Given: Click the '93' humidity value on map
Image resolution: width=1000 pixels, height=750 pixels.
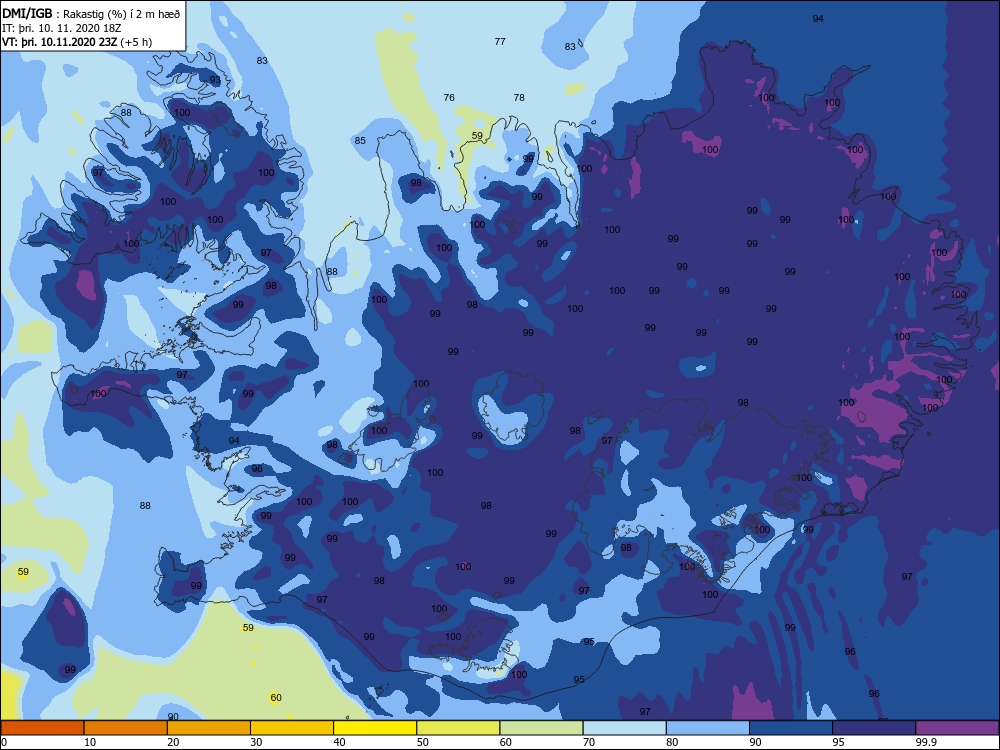Looking at the screenshot, I should click(215, 80).
